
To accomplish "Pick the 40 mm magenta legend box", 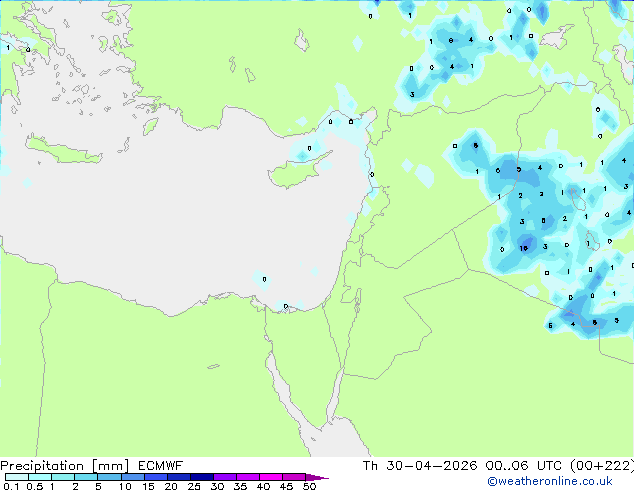I will coord(271,477).
